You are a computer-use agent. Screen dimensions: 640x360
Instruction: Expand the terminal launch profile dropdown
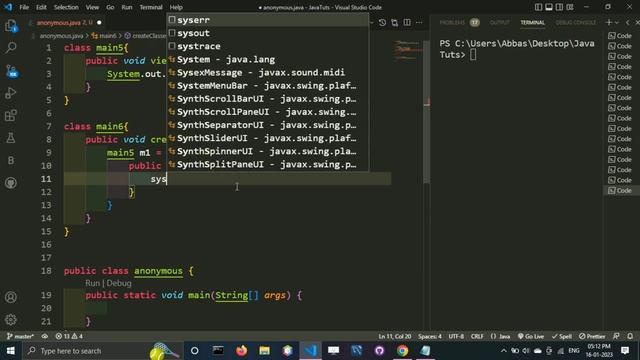[617, 23]
